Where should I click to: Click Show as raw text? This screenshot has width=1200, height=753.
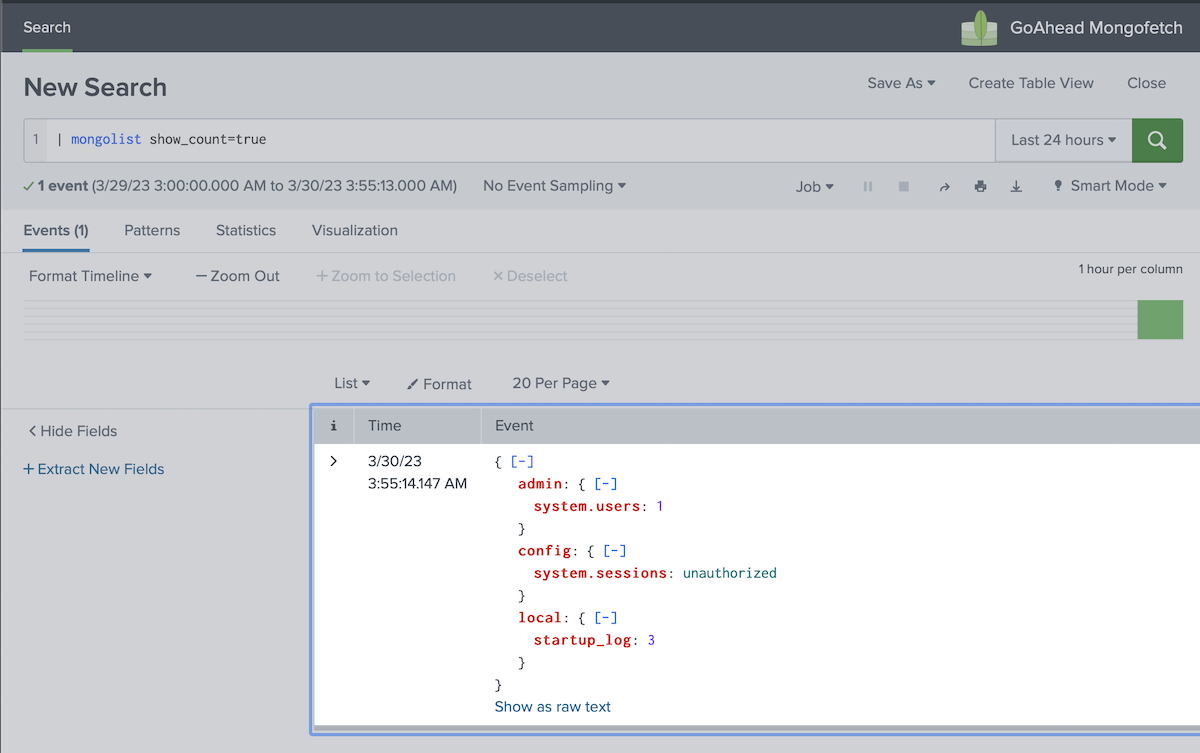click(552, 706)
